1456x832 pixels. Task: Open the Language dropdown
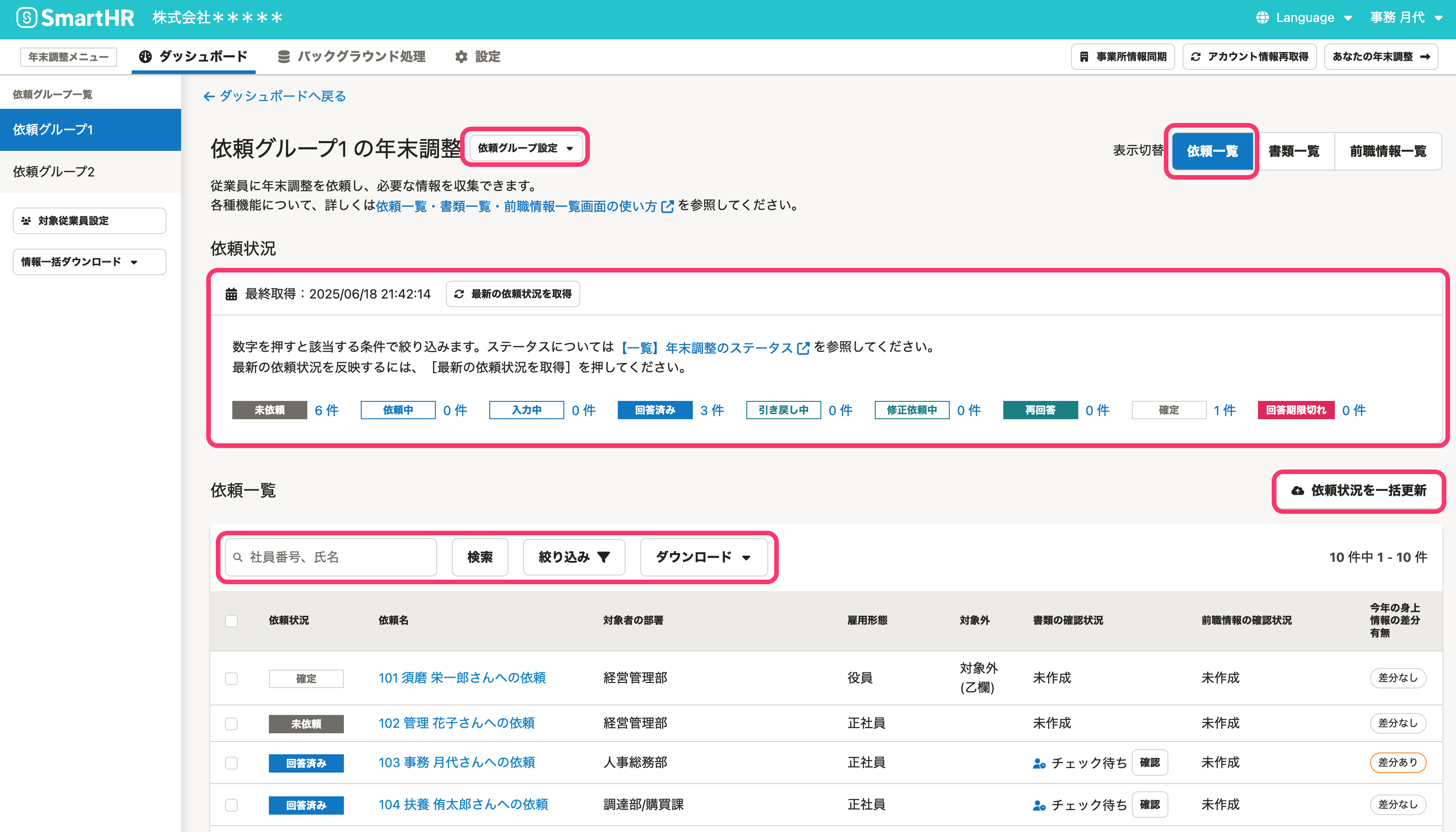click(1305, 18)
